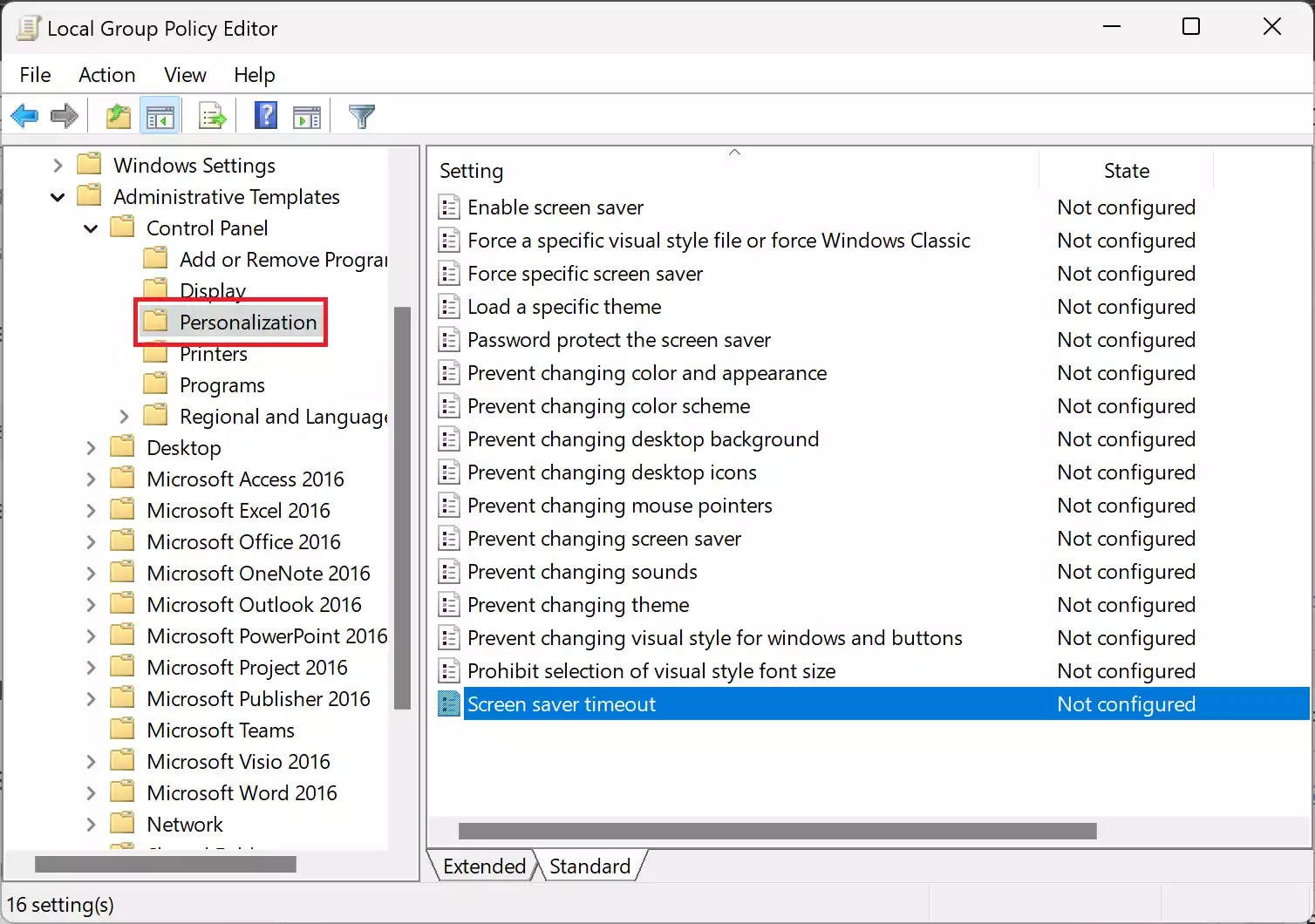Click the Forward navigation arrow in the toolbar
The height and width of the screenshot is (924, 1315).
click(64, 115)
